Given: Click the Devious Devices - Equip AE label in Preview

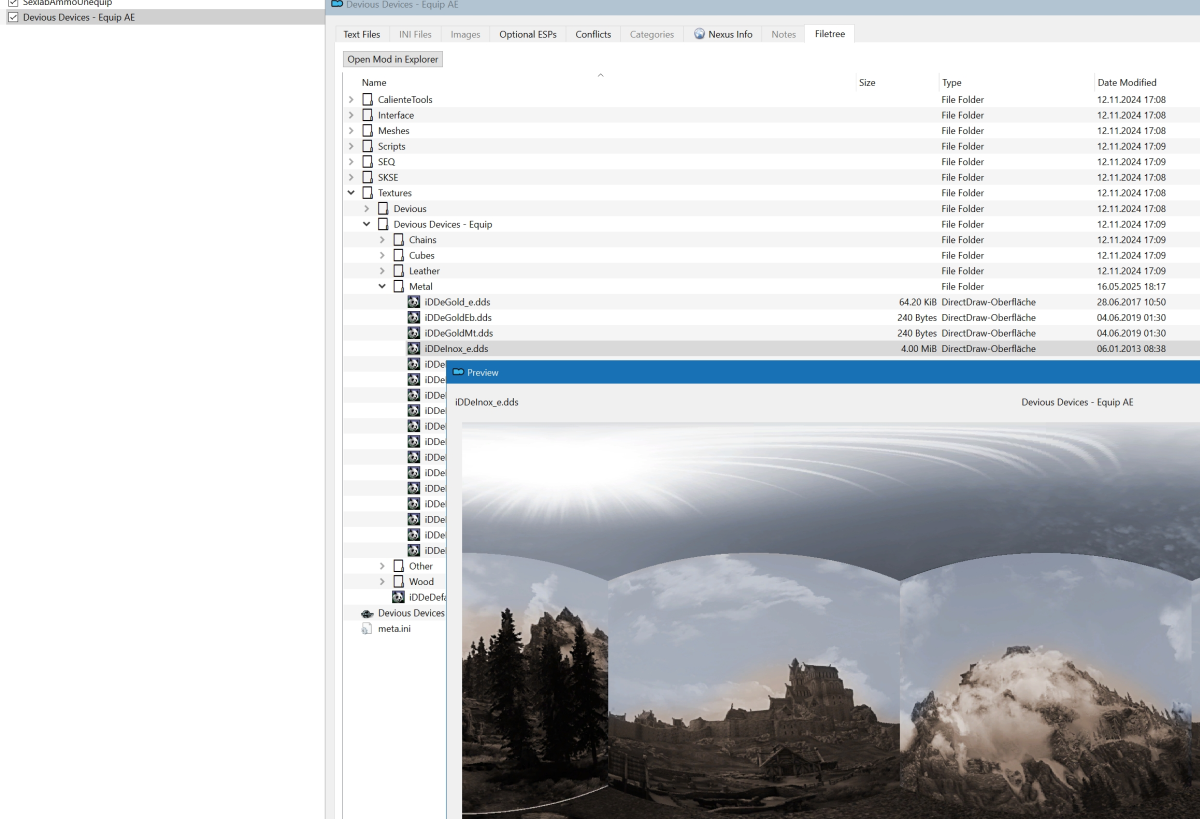Looking at the screenshot, I should coord(1077,402).
